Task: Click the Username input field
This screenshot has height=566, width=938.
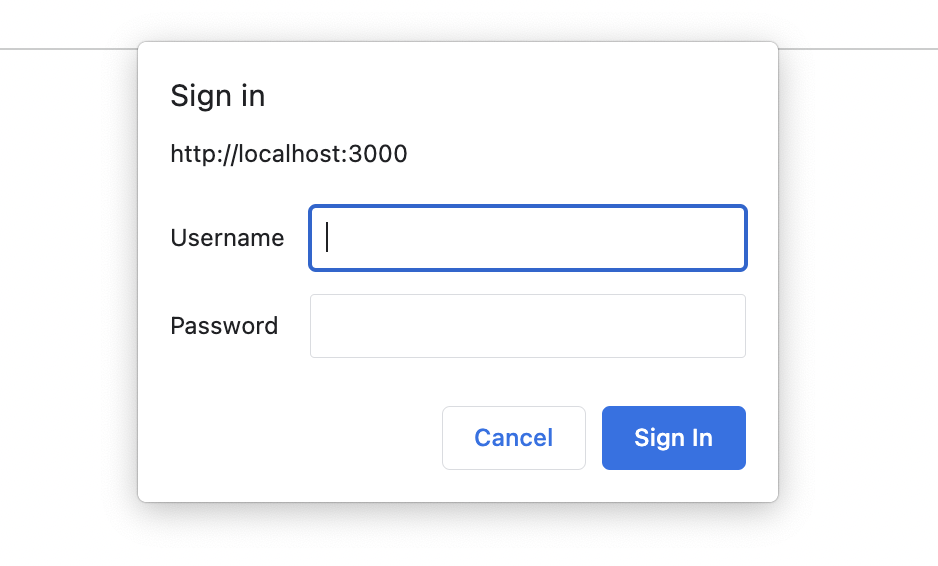Action: pos(527,238)
